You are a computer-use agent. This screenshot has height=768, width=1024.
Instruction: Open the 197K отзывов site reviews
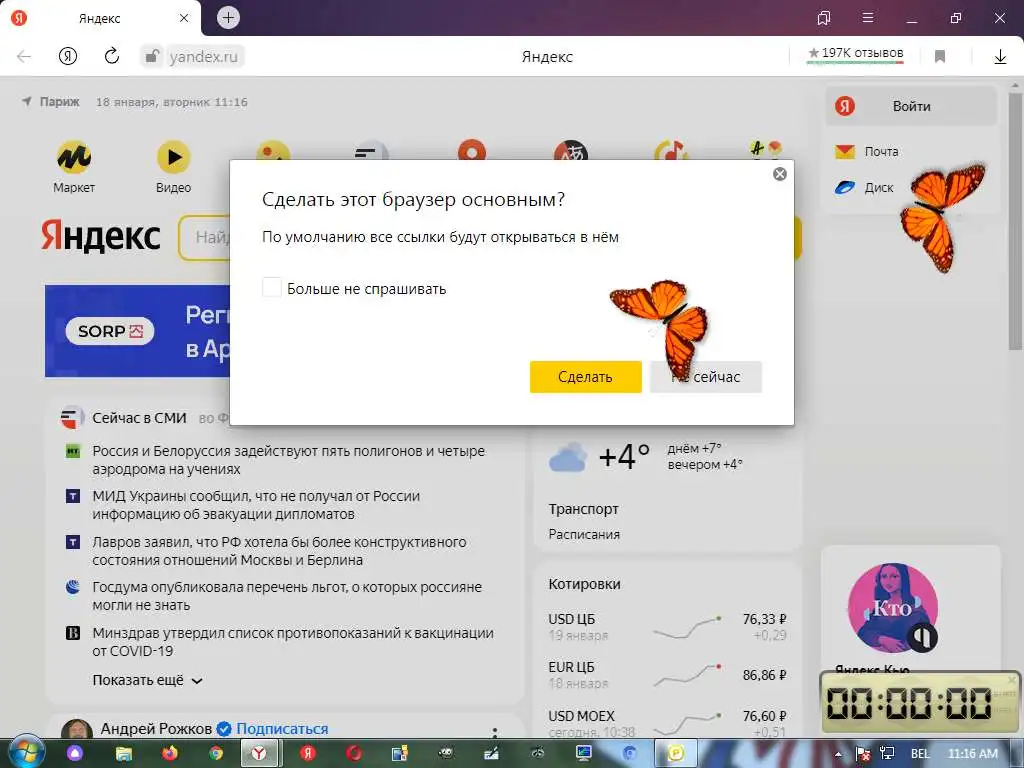856,54
